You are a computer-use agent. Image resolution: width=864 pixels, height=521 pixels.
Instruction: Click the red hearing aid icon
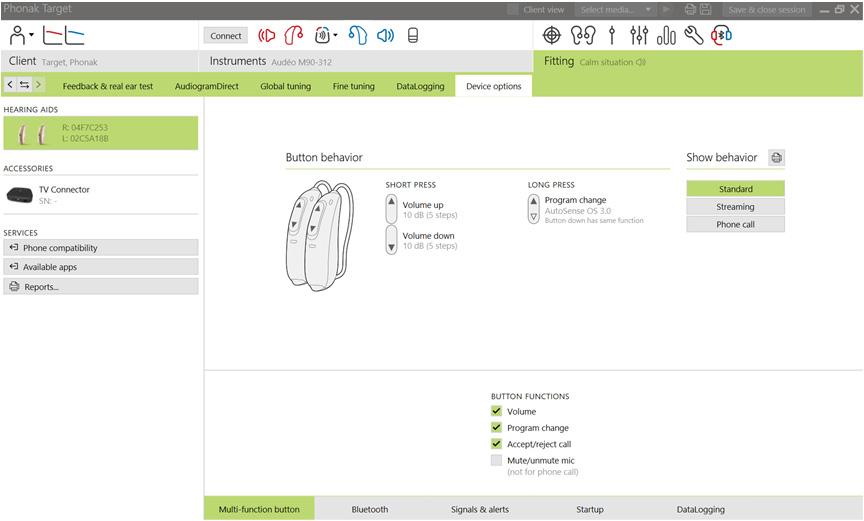tap(294, 36)
